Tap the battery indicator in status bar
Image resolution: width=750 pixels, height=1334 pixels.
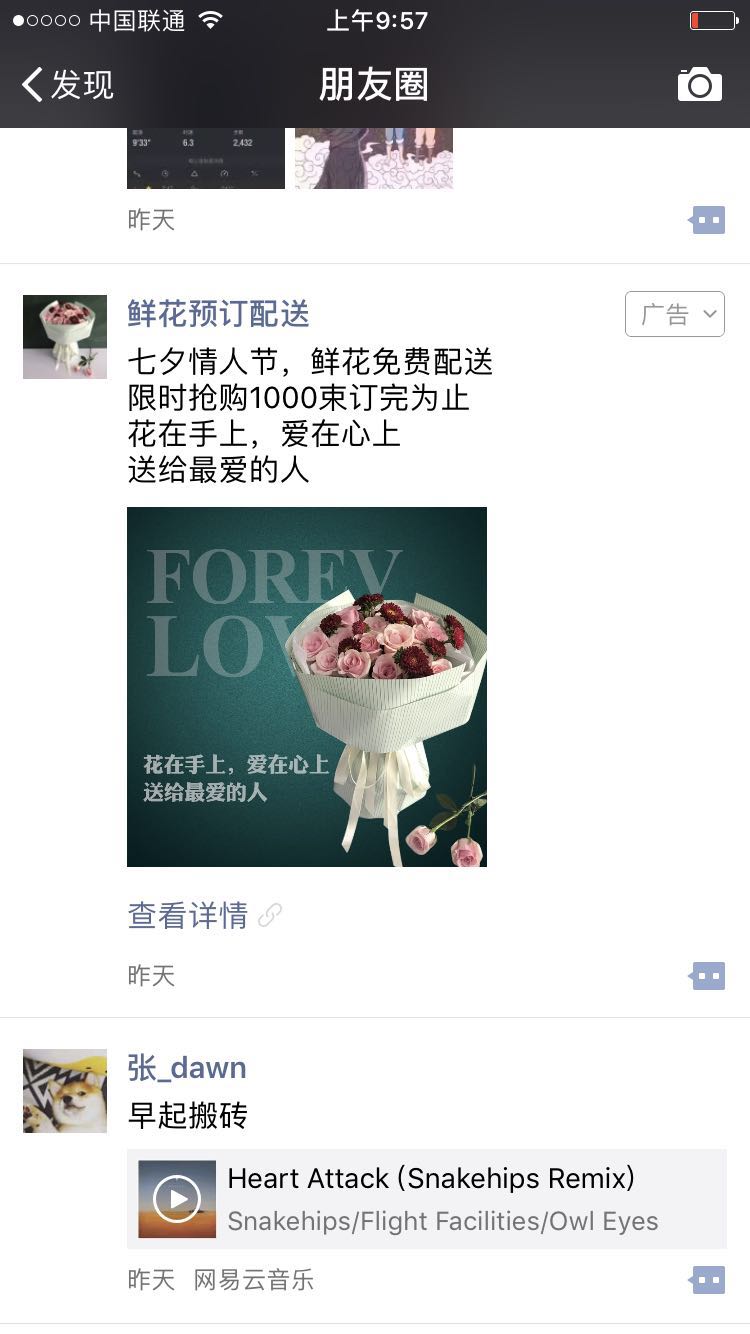tap(714, 20)
